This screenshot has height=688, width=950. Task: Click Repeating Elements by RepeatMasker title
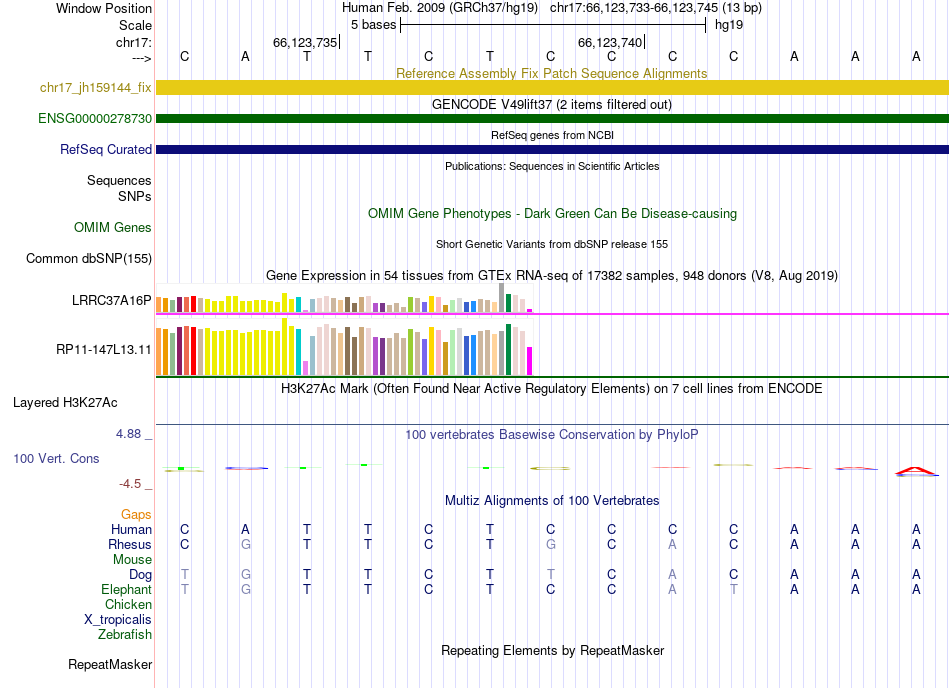[x=552, y=650]
